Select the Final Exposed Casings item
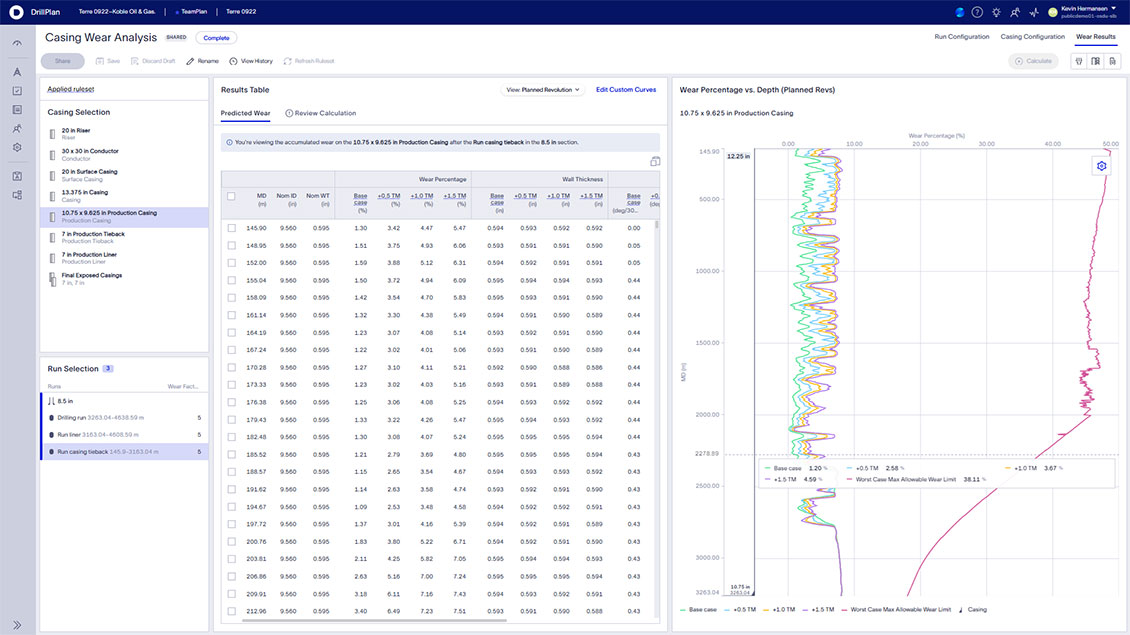1130x635 pixels. coord(124,279)
